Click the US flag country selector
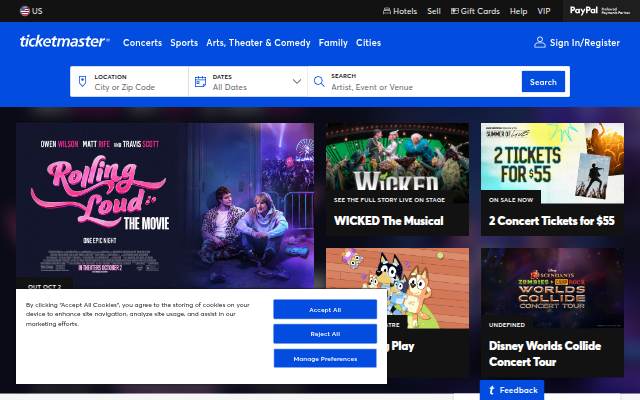Screen dimensions: 640x400 (x=31, y=11)
